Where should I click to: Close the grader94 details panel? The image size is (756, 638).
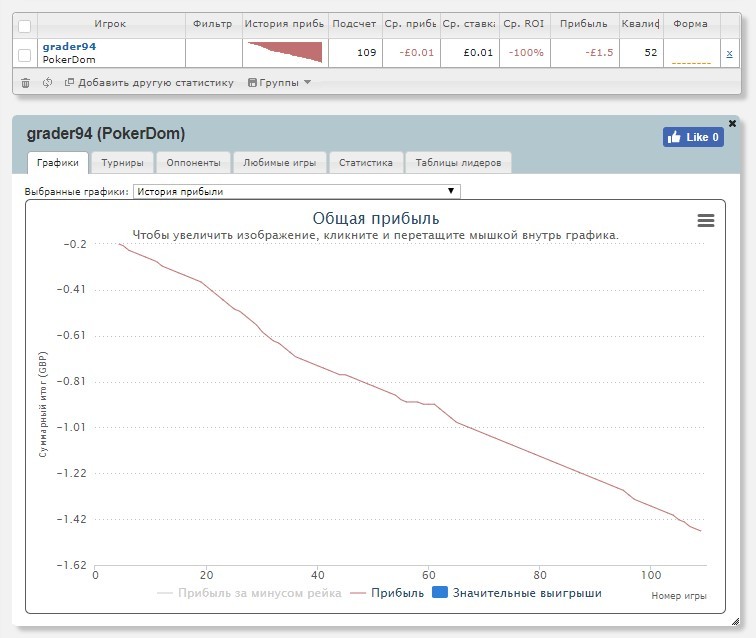coord(732,123)
